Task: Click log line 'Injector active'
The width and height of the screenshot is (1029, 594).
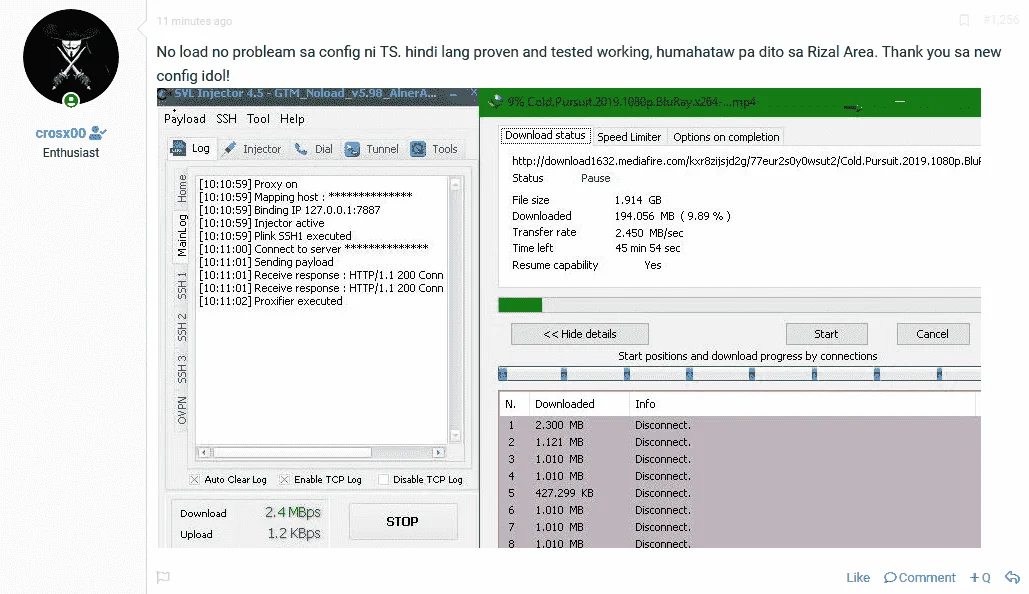Action: click(x=262, y=223)
